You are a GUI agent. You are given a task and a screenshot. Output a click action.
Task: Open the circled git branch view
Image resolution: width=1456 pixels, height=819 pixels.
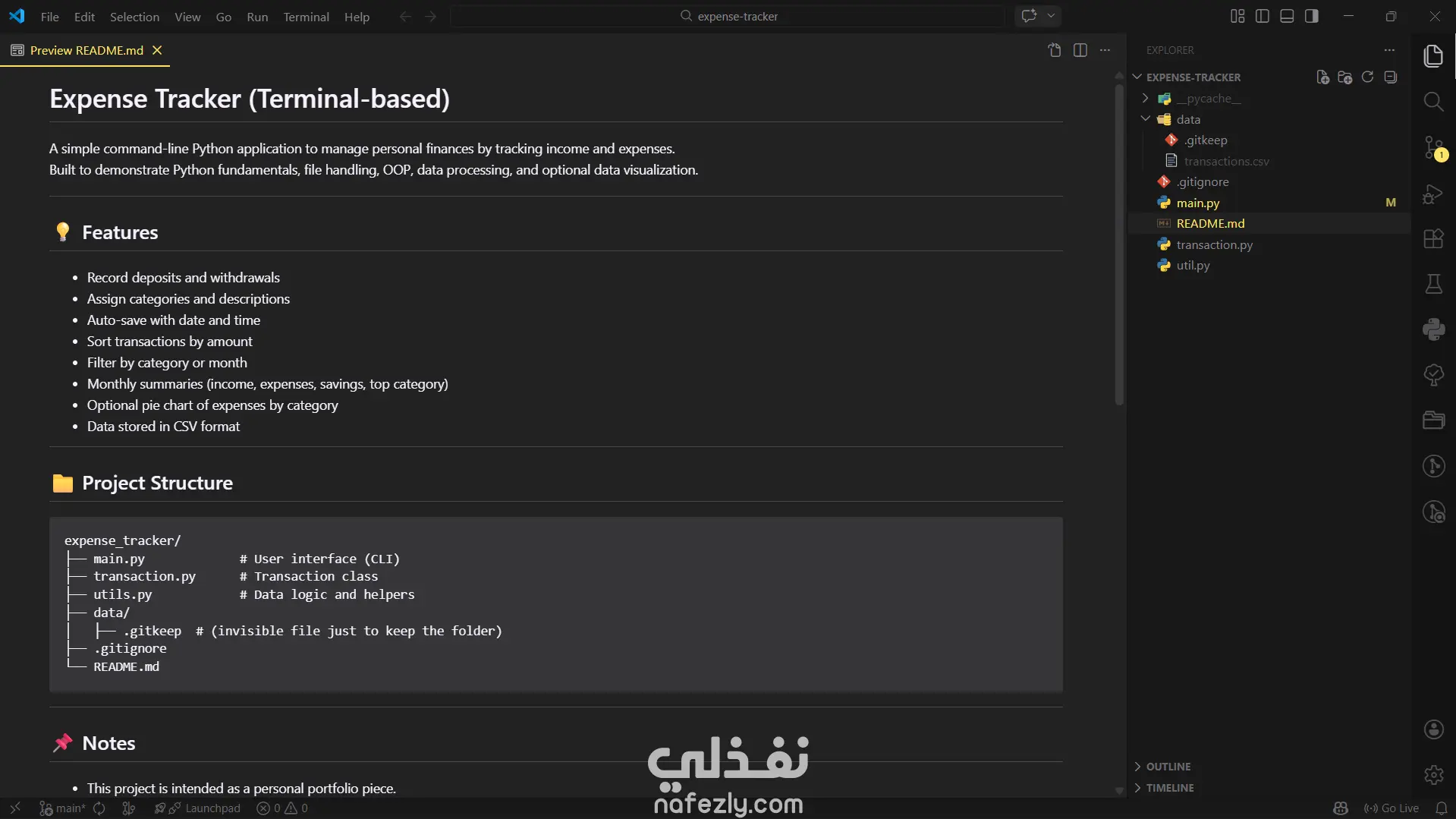coord(1433,466)
